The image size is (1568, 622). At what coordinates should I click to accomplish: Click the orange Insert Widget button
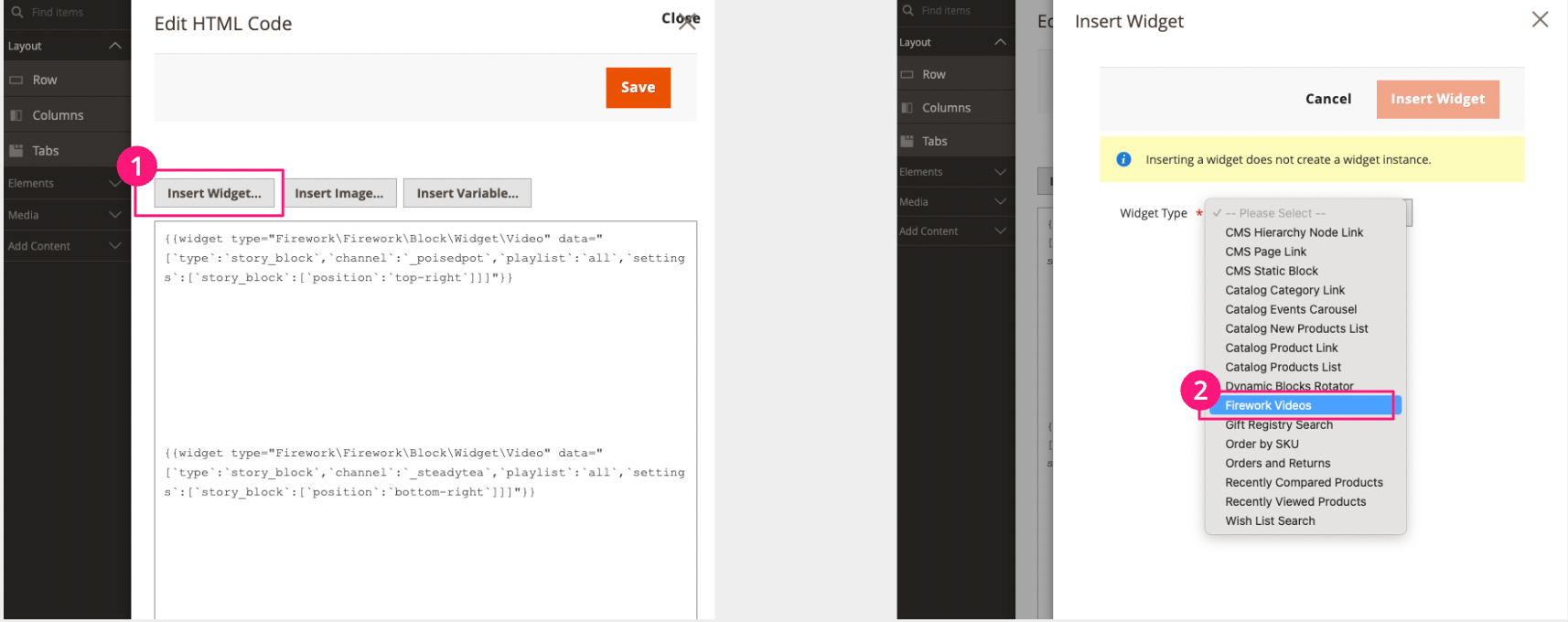1437,99
